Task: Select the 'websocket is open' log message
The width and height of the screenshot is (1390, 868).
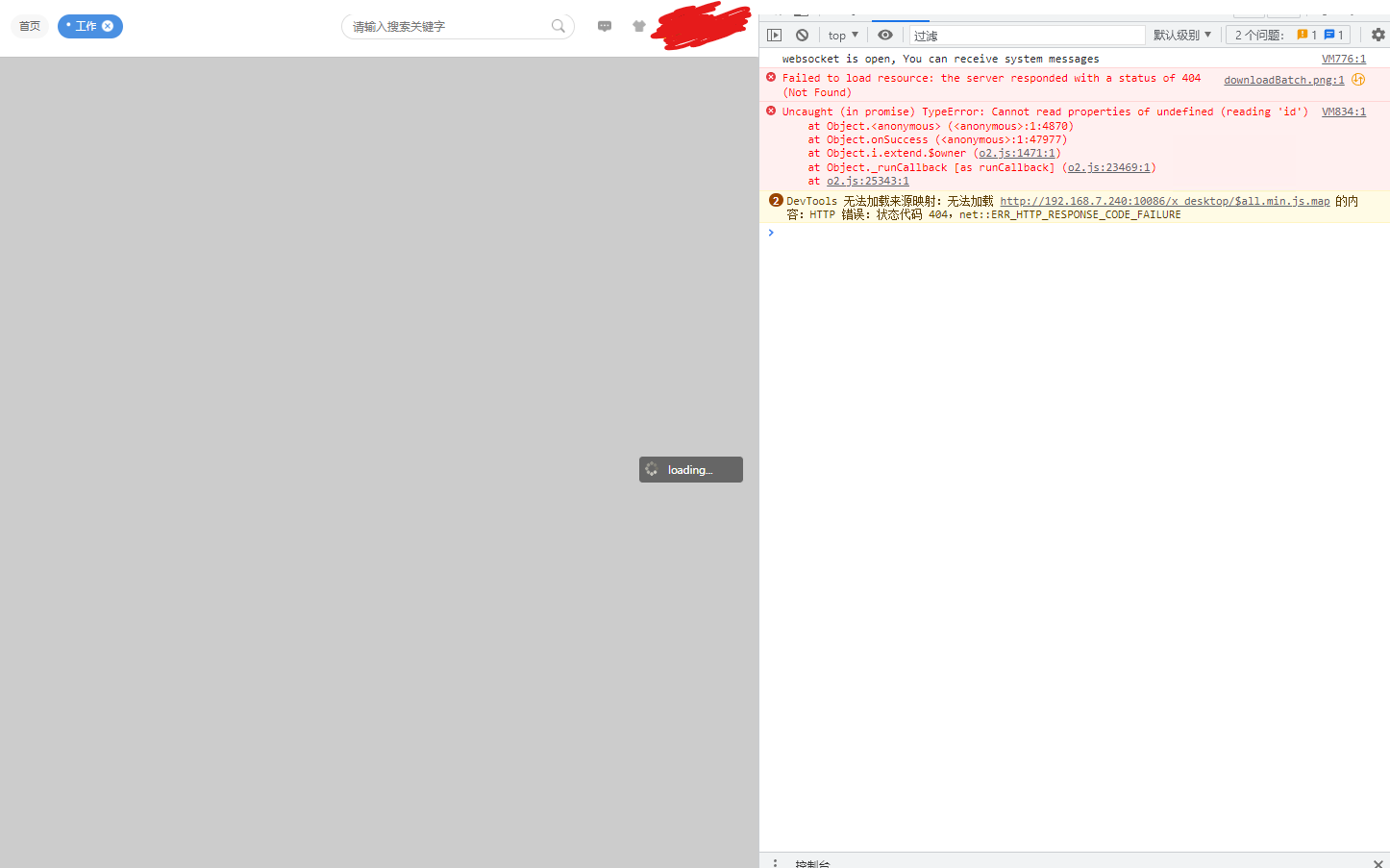Action: (x=940, y=59)
